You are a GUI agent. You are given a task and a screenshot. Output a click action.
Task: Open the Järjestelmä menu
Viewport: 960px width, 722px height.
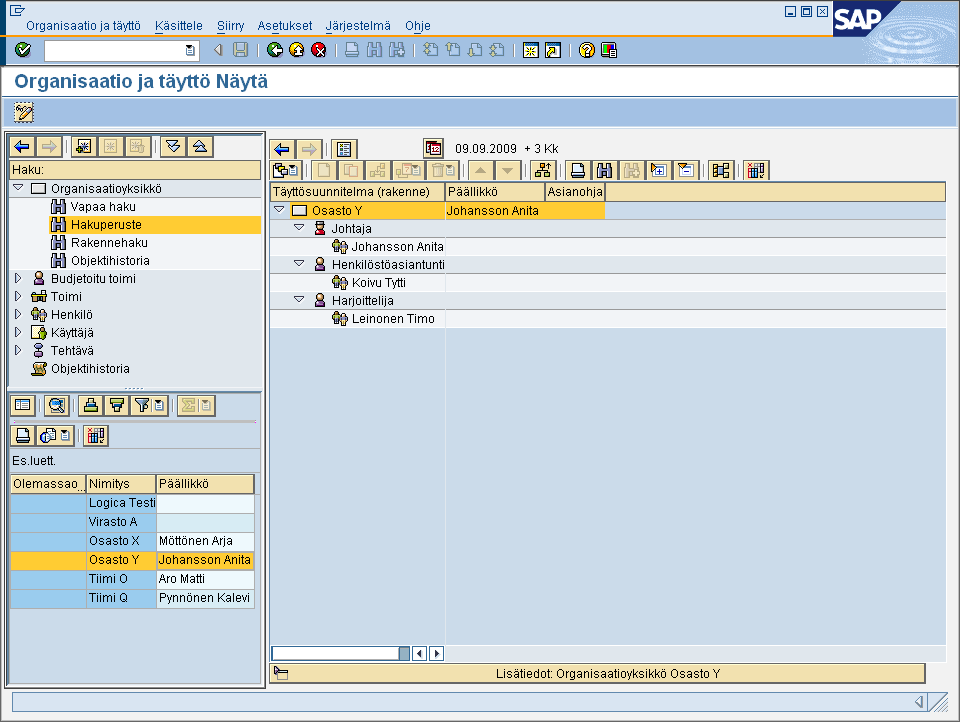[358, 26]
